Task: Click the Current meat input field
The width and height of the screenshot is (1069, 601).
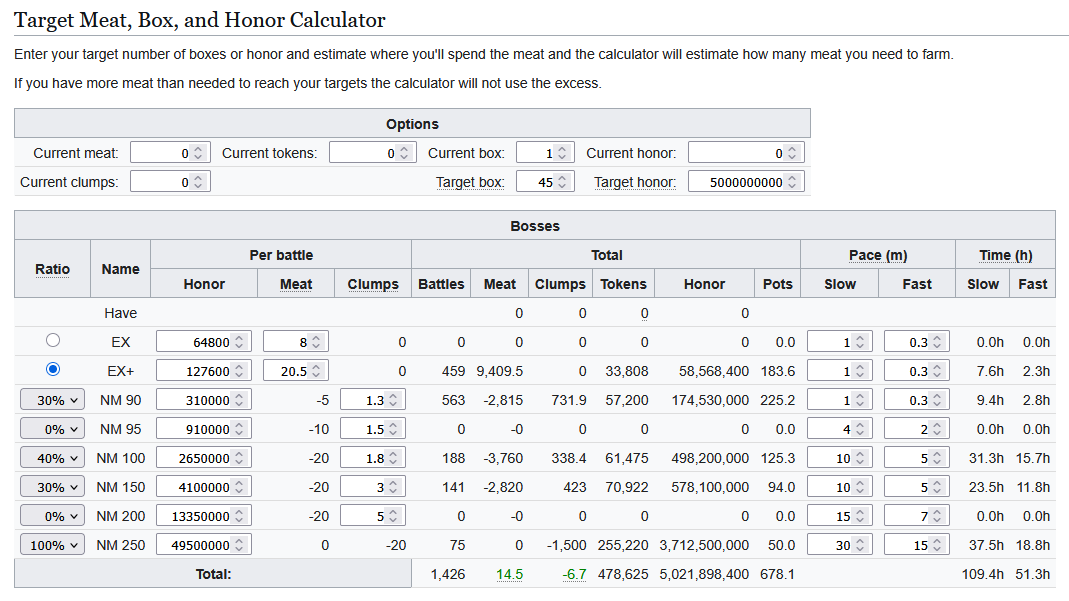Action: coord(170,153)
